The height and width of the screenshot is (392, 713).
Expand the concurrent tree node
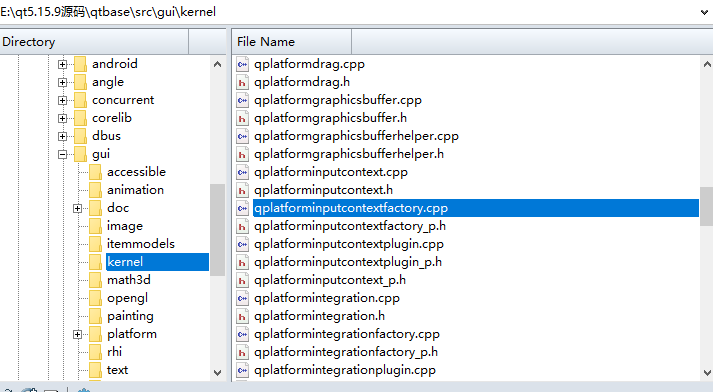coord(62,101)
